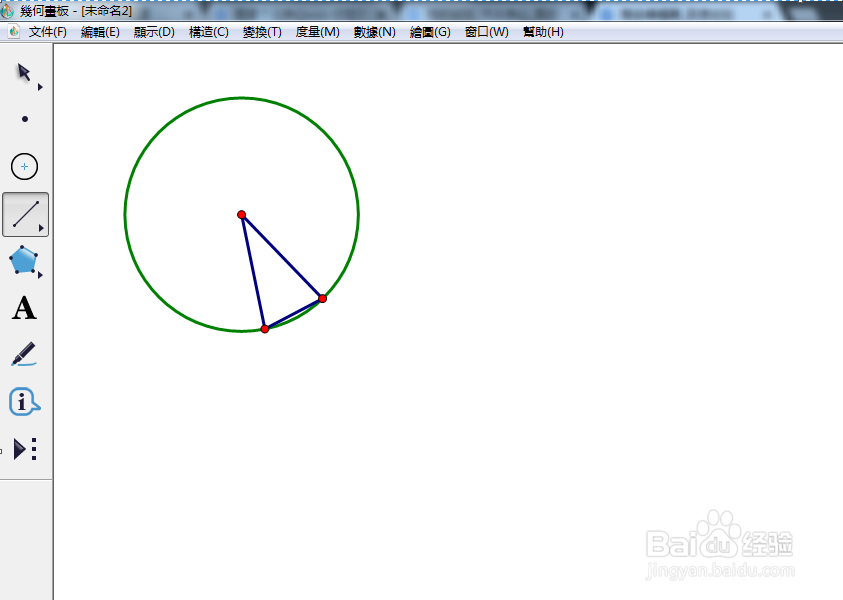Select the Text label tool

pos(24,308)
